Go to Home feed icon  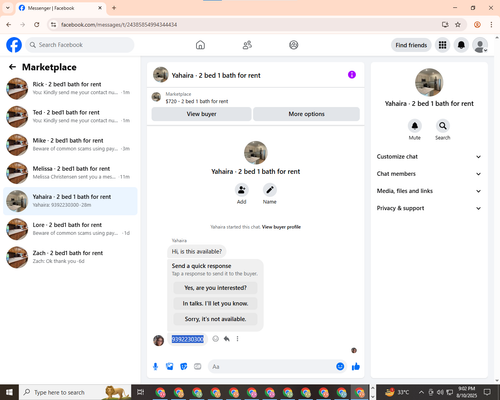pos(200,45)
